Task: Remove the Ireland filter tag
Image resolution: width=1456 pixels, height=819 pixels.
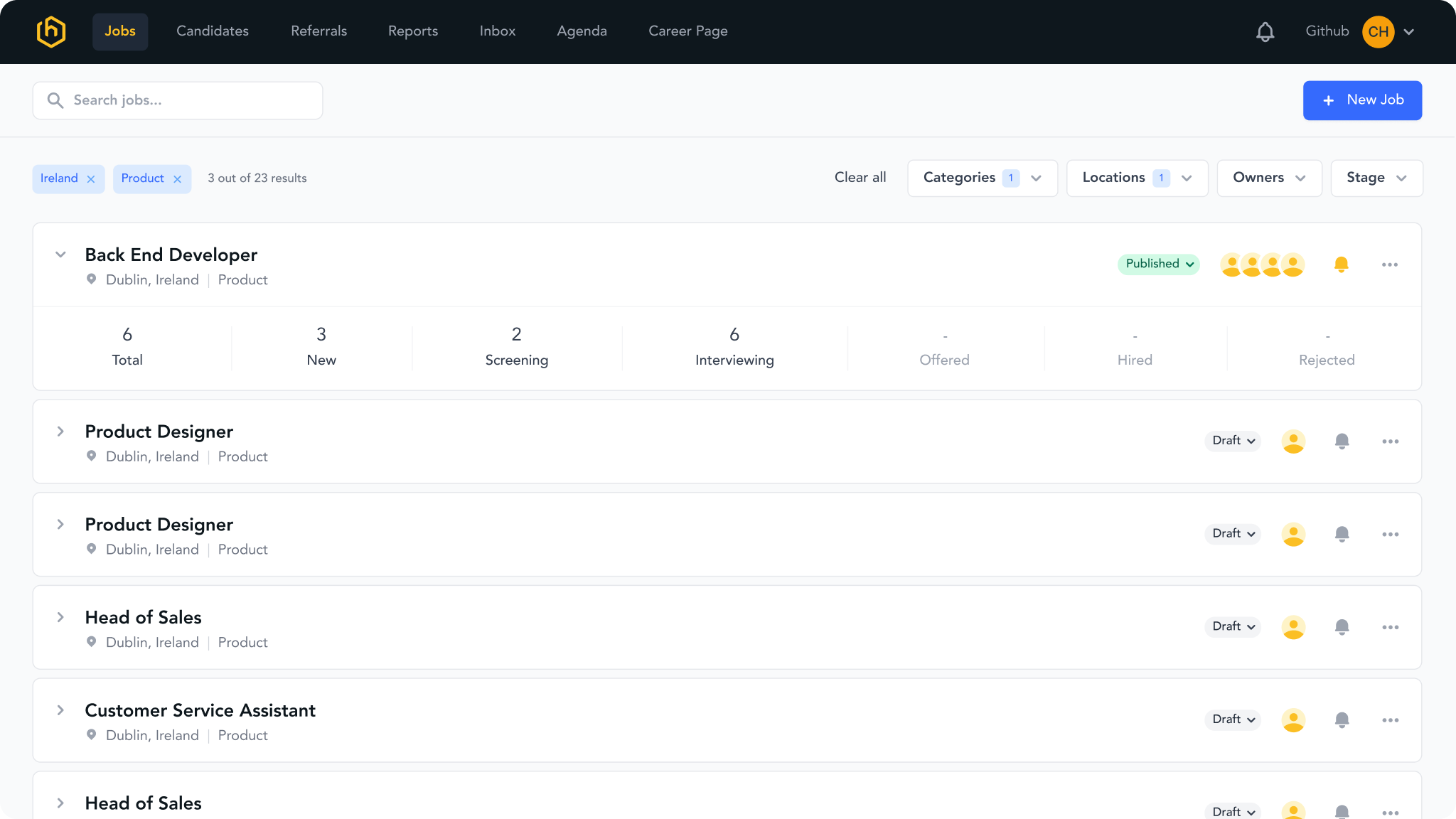Action: pos(90,178)
